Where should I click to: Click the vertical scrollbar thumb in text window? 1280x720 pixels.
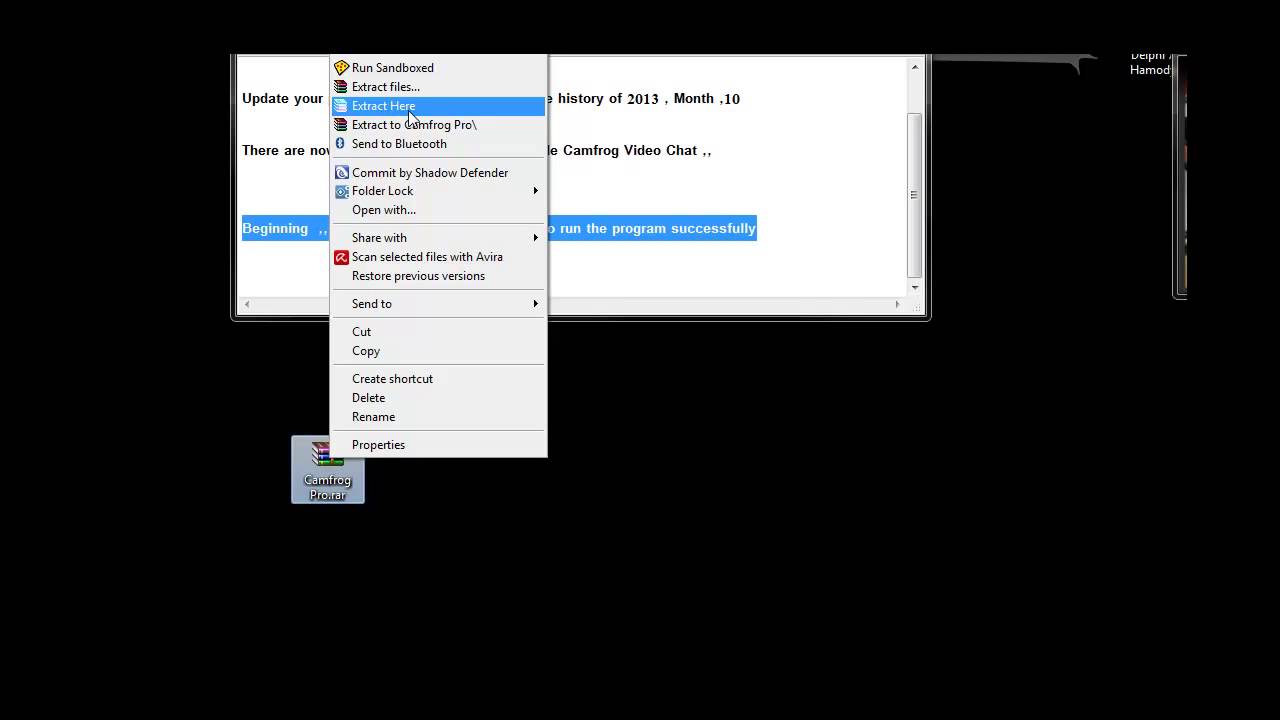(x=915, y=195)
